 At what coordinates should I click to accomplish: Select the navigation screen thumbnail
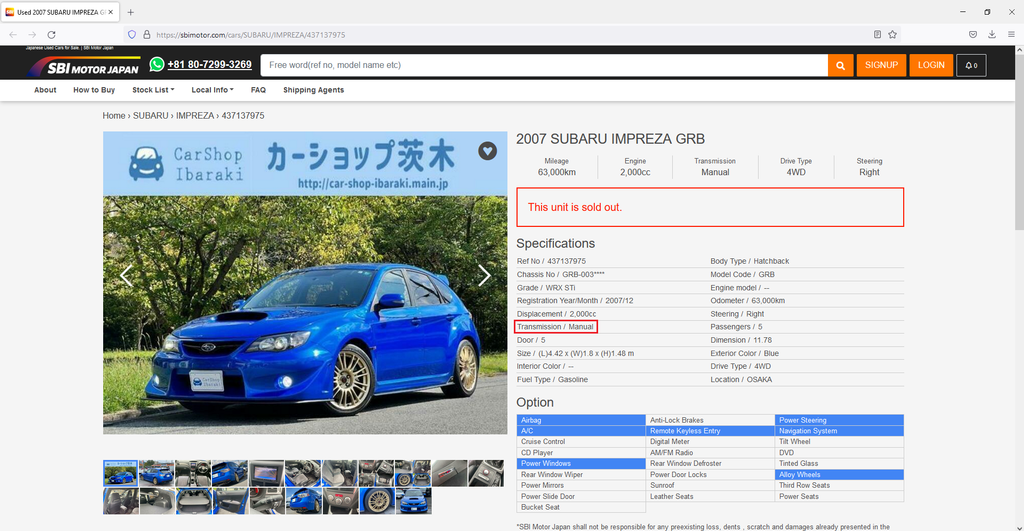click(x=266, y=473)
